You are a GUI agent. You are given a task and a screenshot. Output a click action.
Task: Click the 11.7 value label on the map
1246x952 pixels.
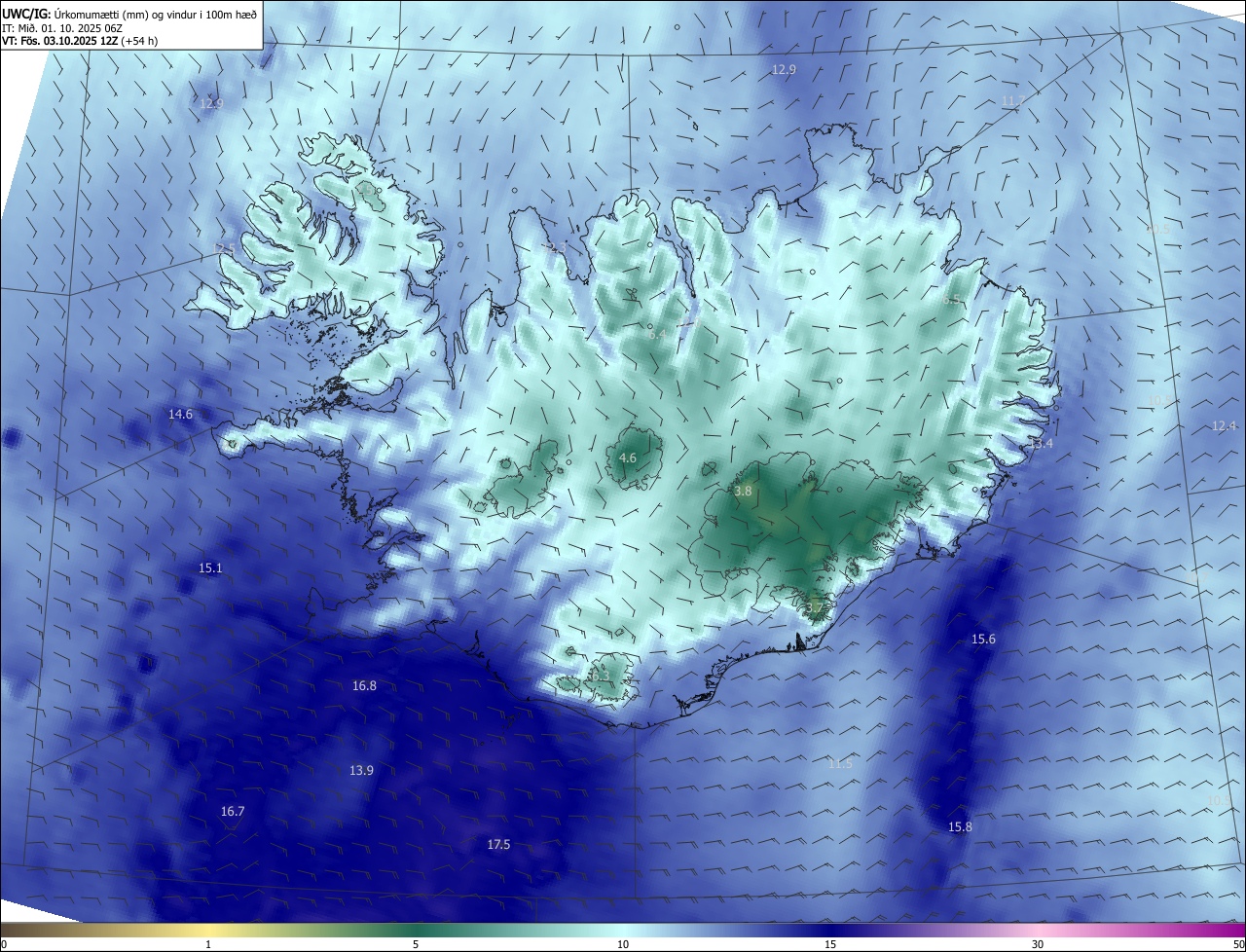click(x=1013, y=101)
